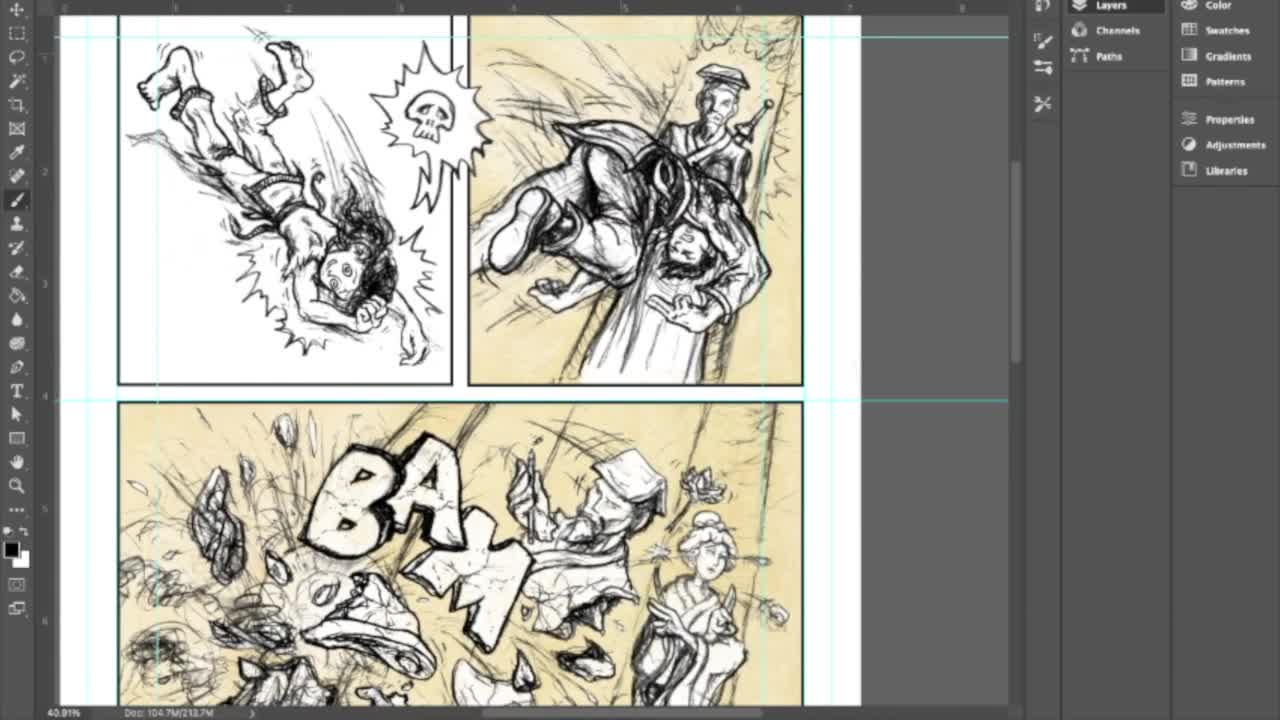Open the Color panel
The height and width of the screenshot is (720, 1280).
pos(1207,5)
